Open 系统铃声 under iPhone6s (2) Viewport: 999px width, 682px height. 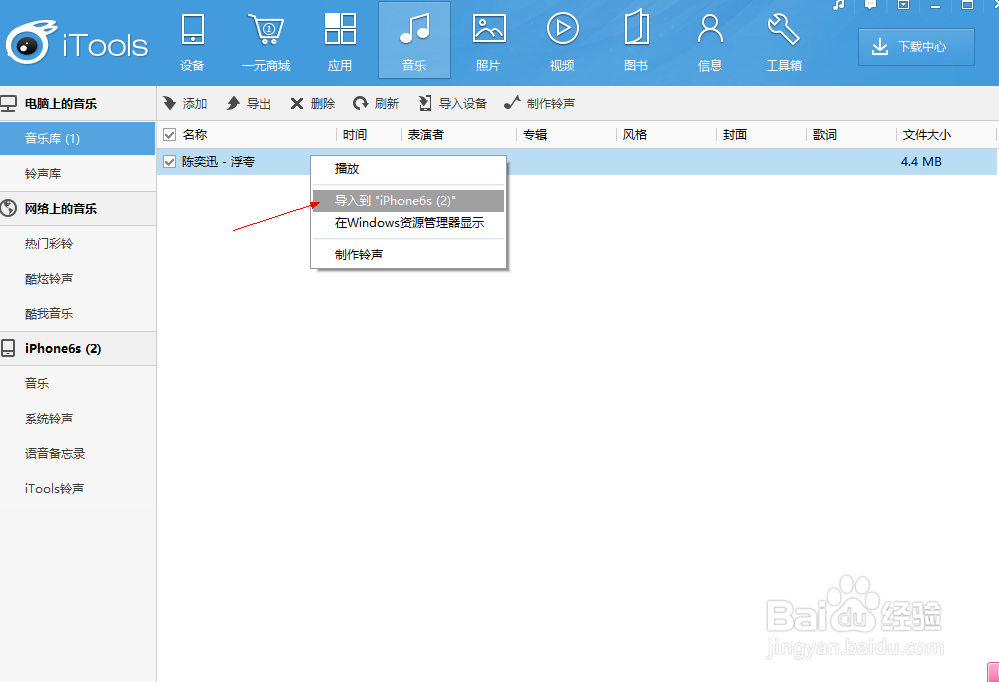click(78, 418)
